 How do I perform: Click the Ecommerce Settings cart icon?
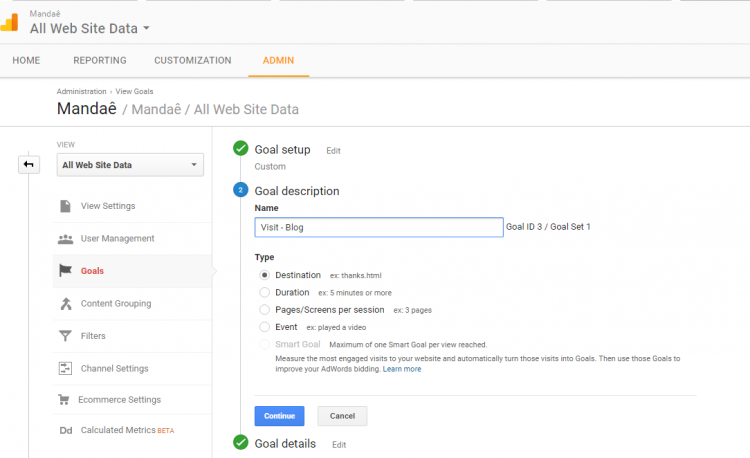tap(64, 399)
